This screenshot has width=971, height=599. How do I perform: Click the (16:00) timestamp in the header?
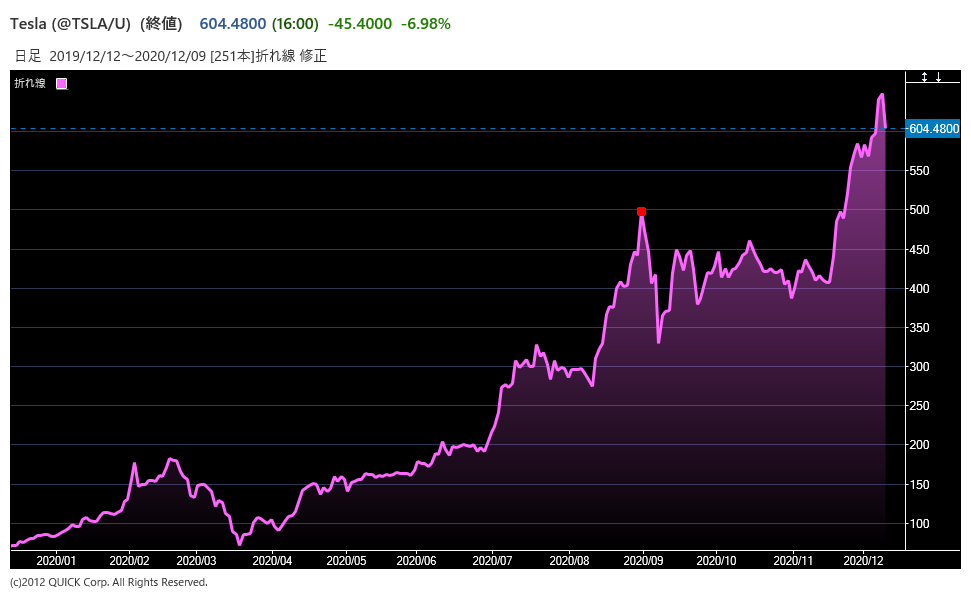[x=295, y=24]
